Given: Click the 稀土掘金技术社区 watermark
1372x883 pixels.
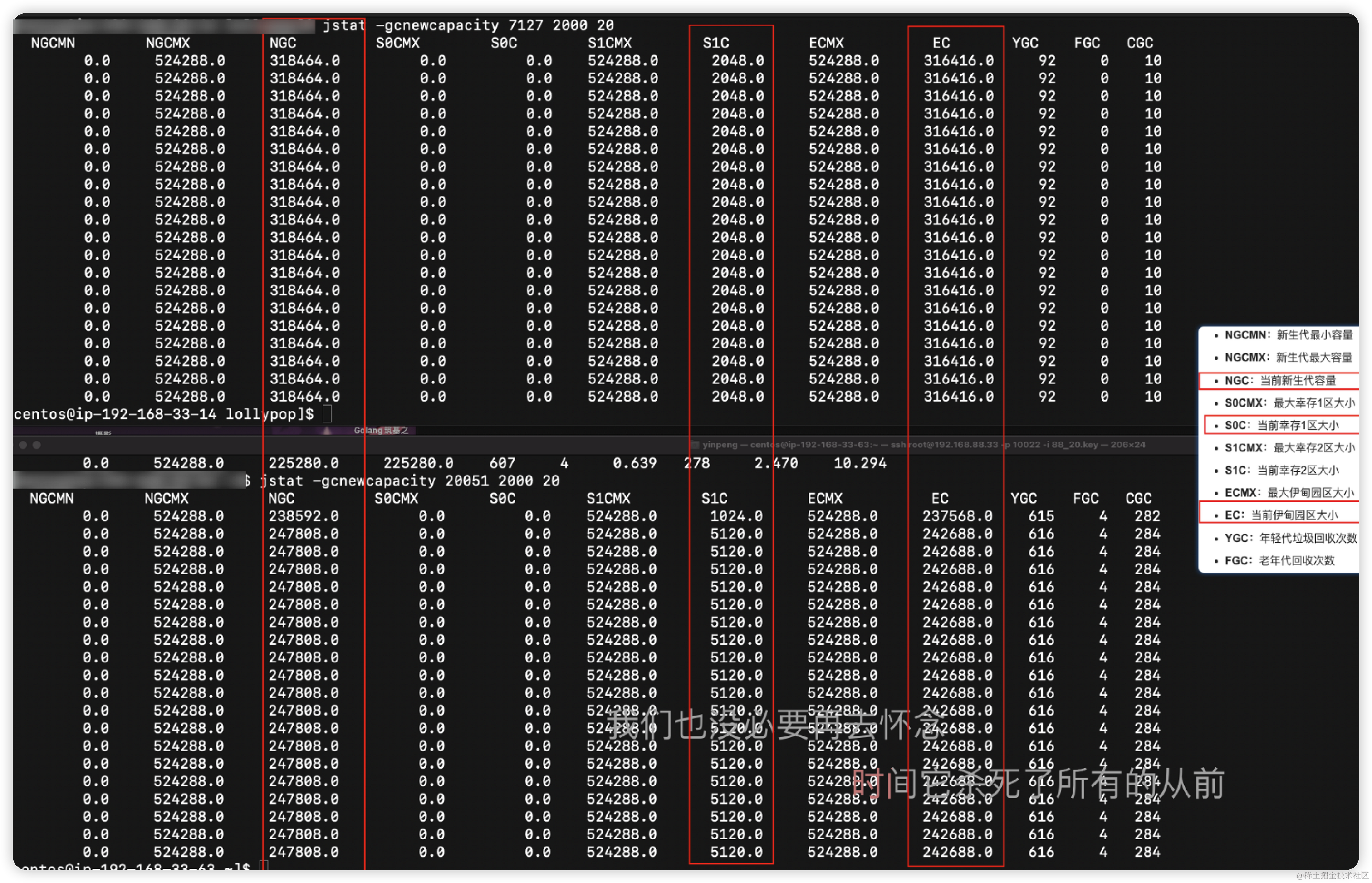Looking at the screenshot, I should point(1331,874).
